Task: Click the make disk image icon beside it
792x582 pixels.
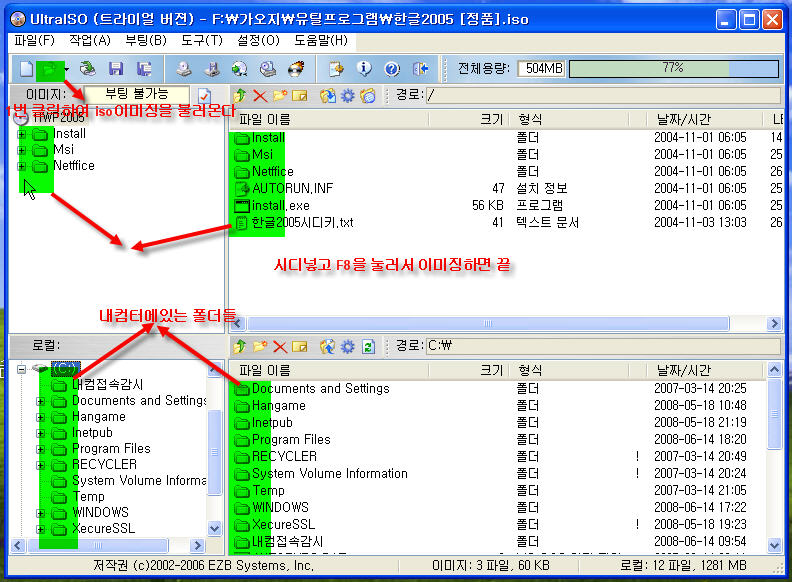Action: point(212,69)
